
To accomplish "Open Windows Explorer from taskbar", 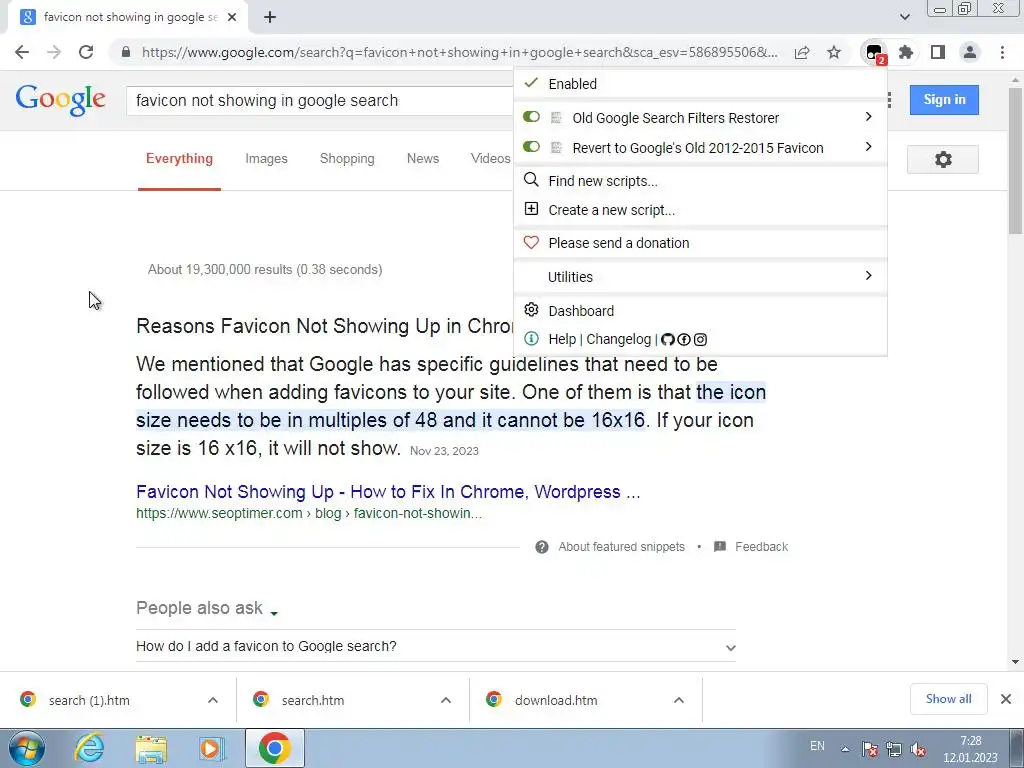I will (151, 748).
